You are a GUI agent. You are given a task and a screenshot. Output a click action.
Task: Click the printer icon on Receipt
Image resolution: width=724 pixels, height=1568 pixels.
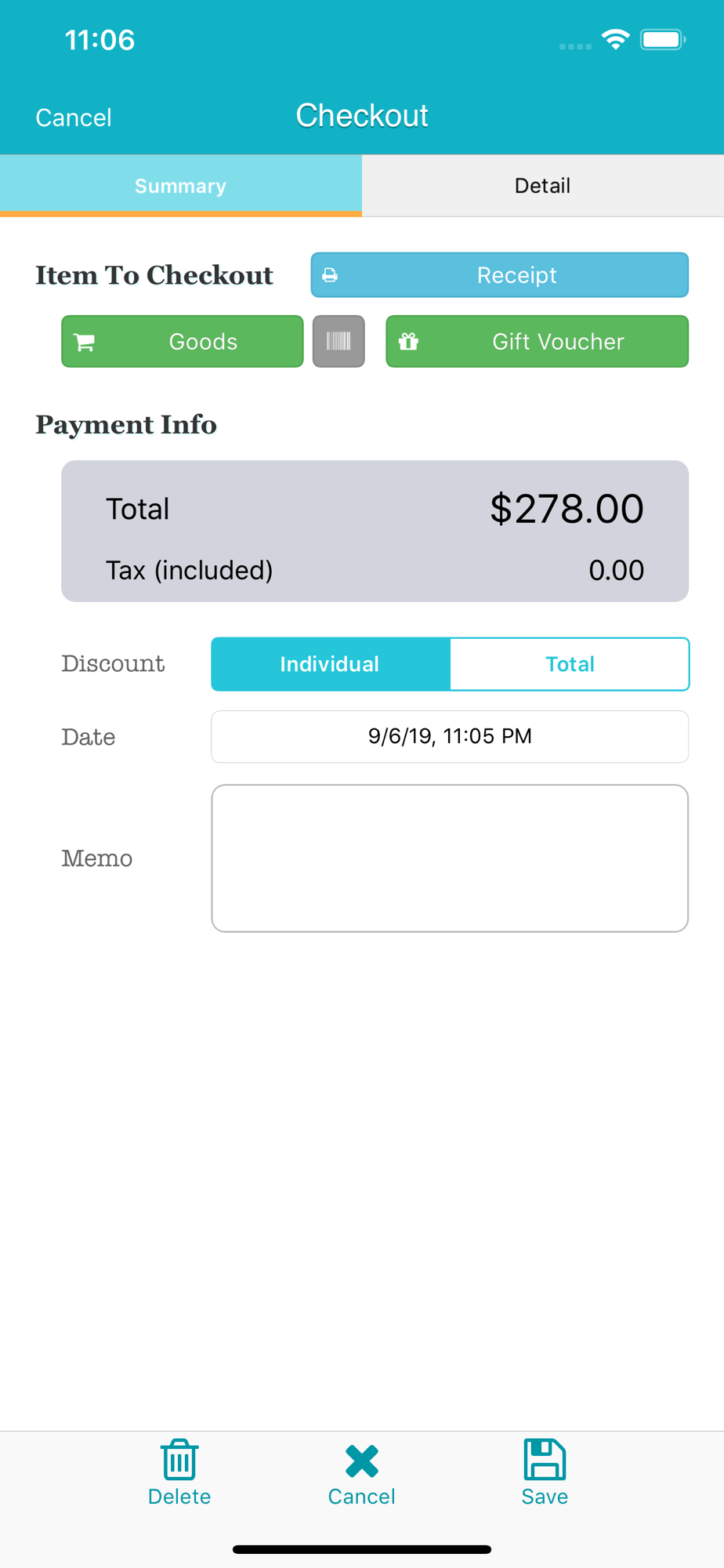(x=330, y=275)
